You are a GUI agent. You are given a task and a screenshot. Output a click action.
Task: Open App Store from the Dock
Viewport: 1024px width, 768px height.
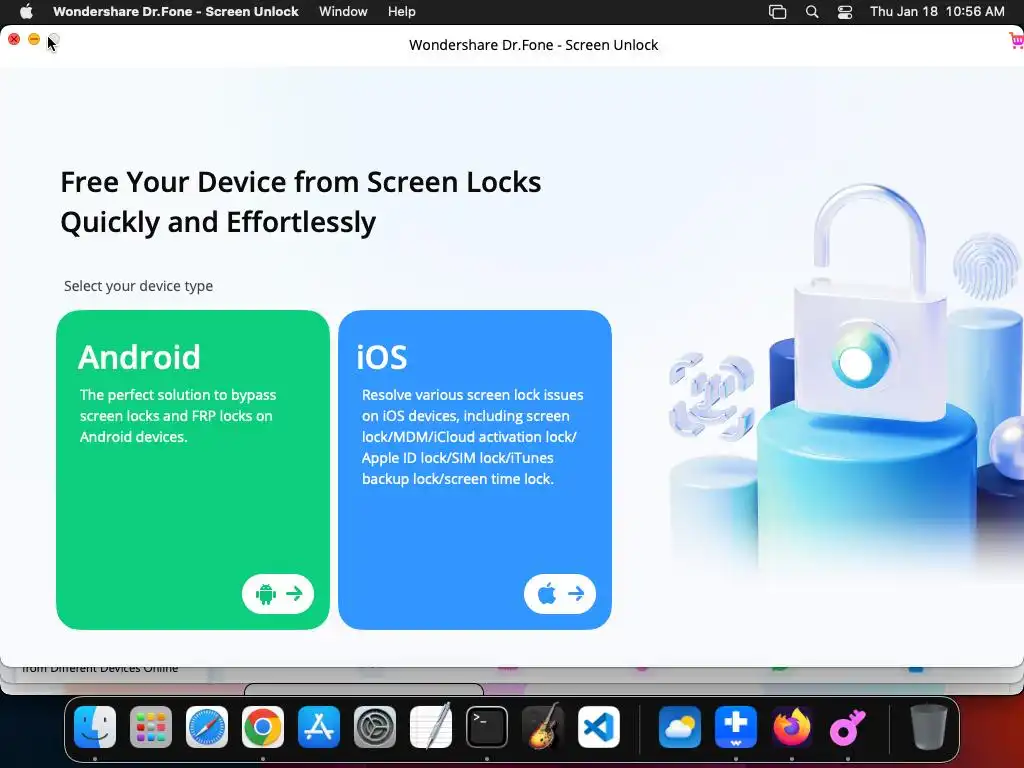pos(319,727)
